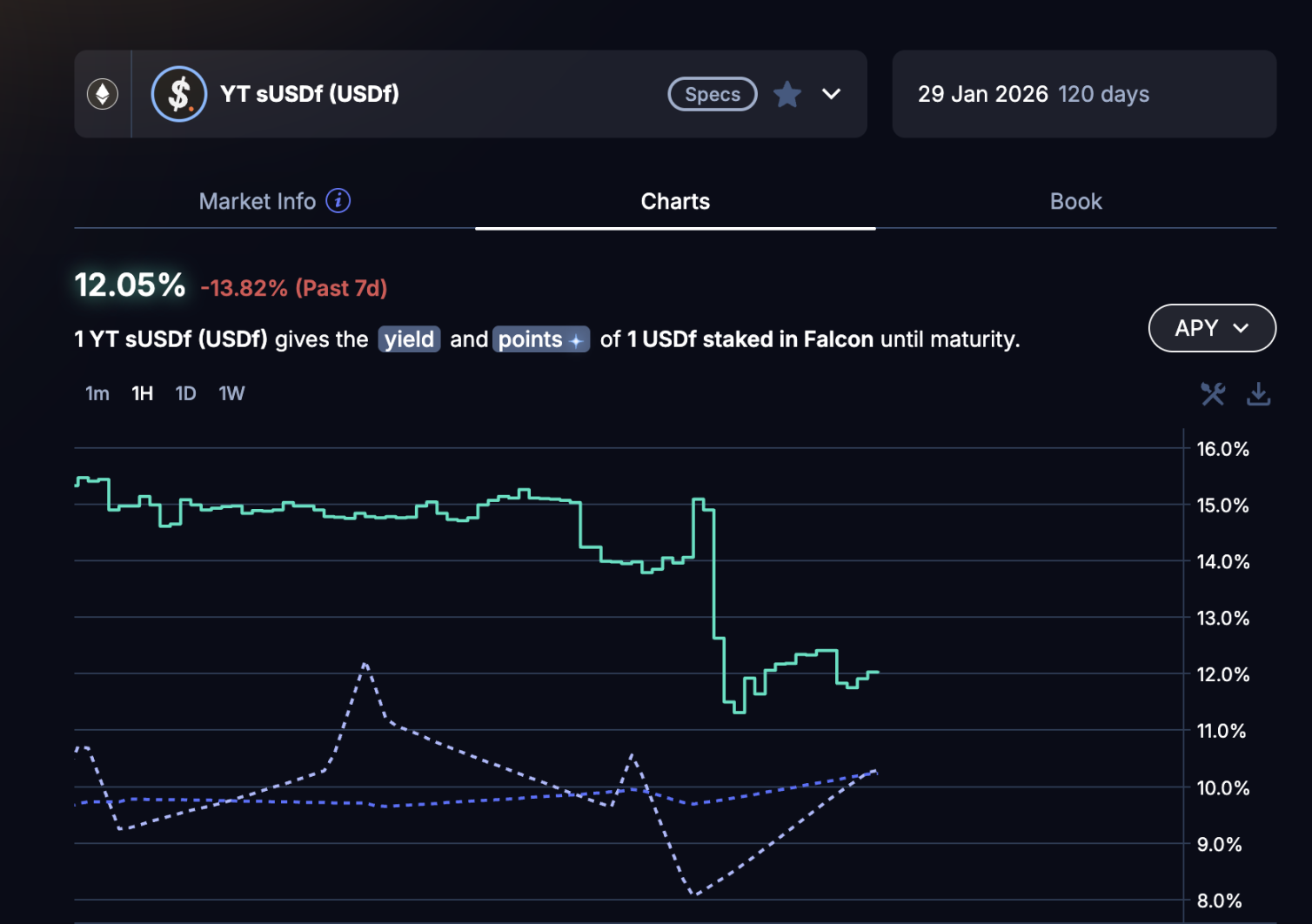This screenshot has width=1312, height=924.
Task: Expand the market selector chevron
Action: pos(832,94)
